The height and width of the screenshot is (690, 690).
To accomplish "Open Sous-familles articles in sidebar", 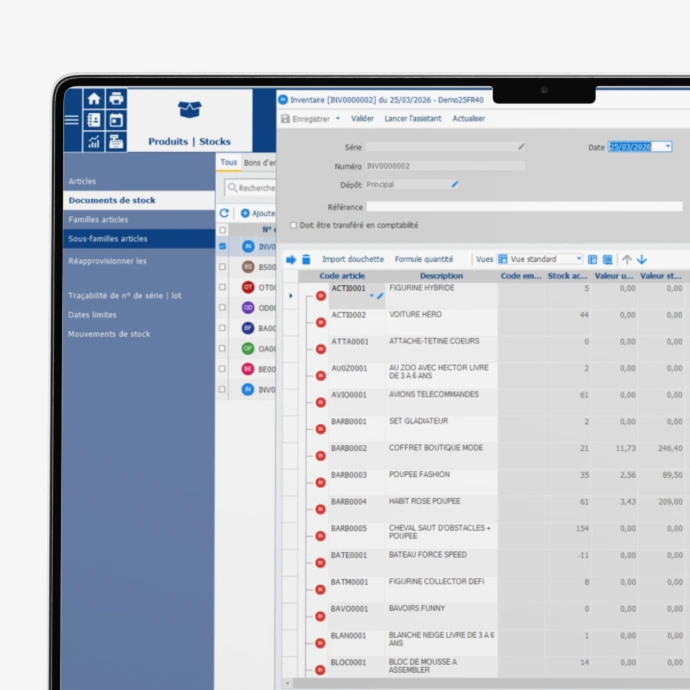I will coord(139,239).
